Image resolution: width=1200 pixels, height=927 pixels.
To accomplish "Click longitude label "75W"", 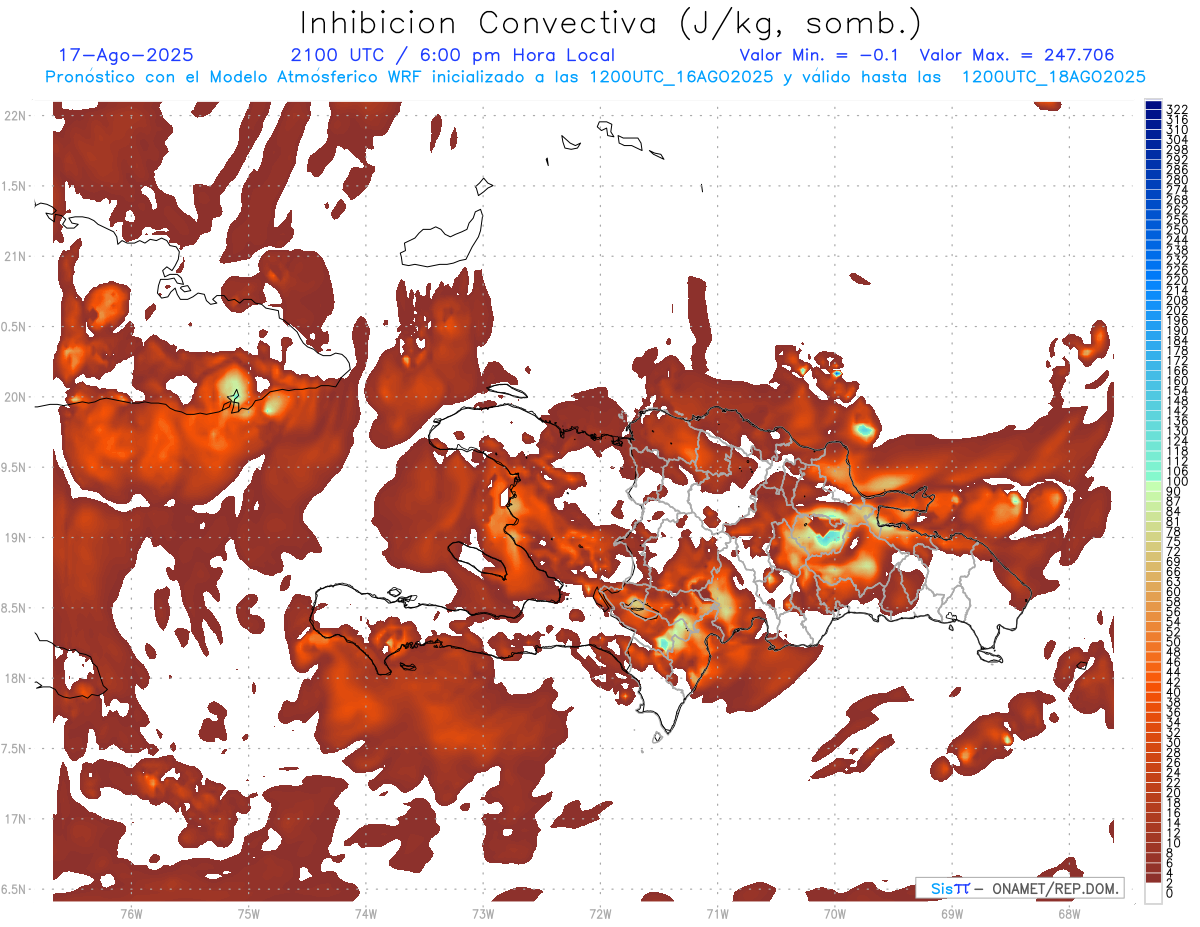I will click(x=249, y=913).
